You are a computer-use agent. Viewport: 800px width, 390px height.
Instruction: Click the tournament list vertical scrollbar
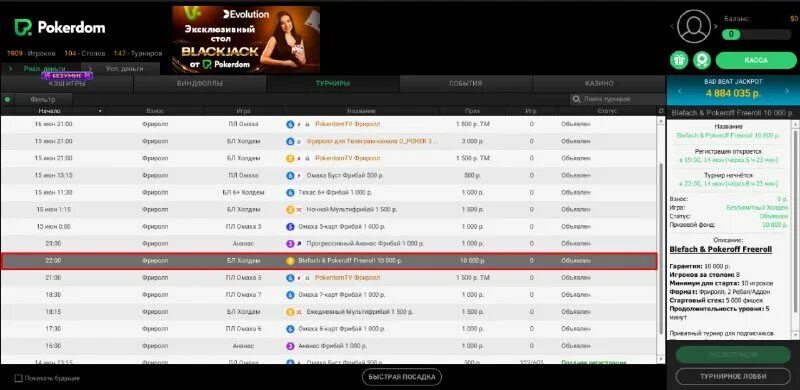click(662, 248)
